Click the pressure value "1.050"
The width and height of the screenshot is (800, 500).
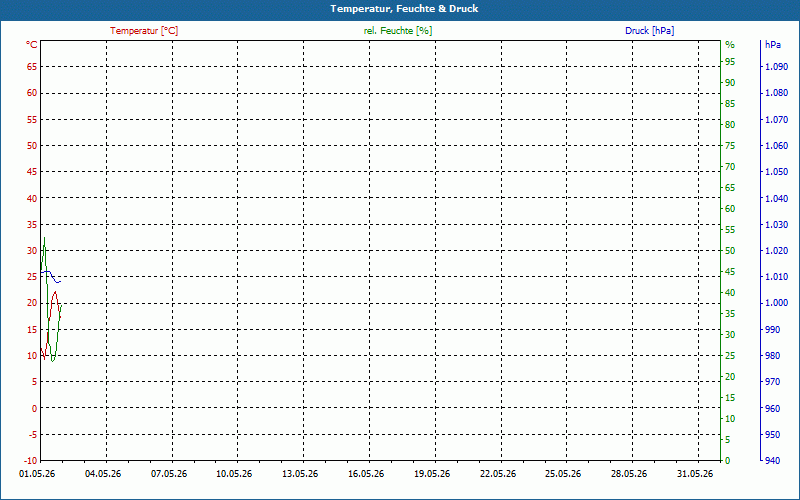[x=777, y=171]
